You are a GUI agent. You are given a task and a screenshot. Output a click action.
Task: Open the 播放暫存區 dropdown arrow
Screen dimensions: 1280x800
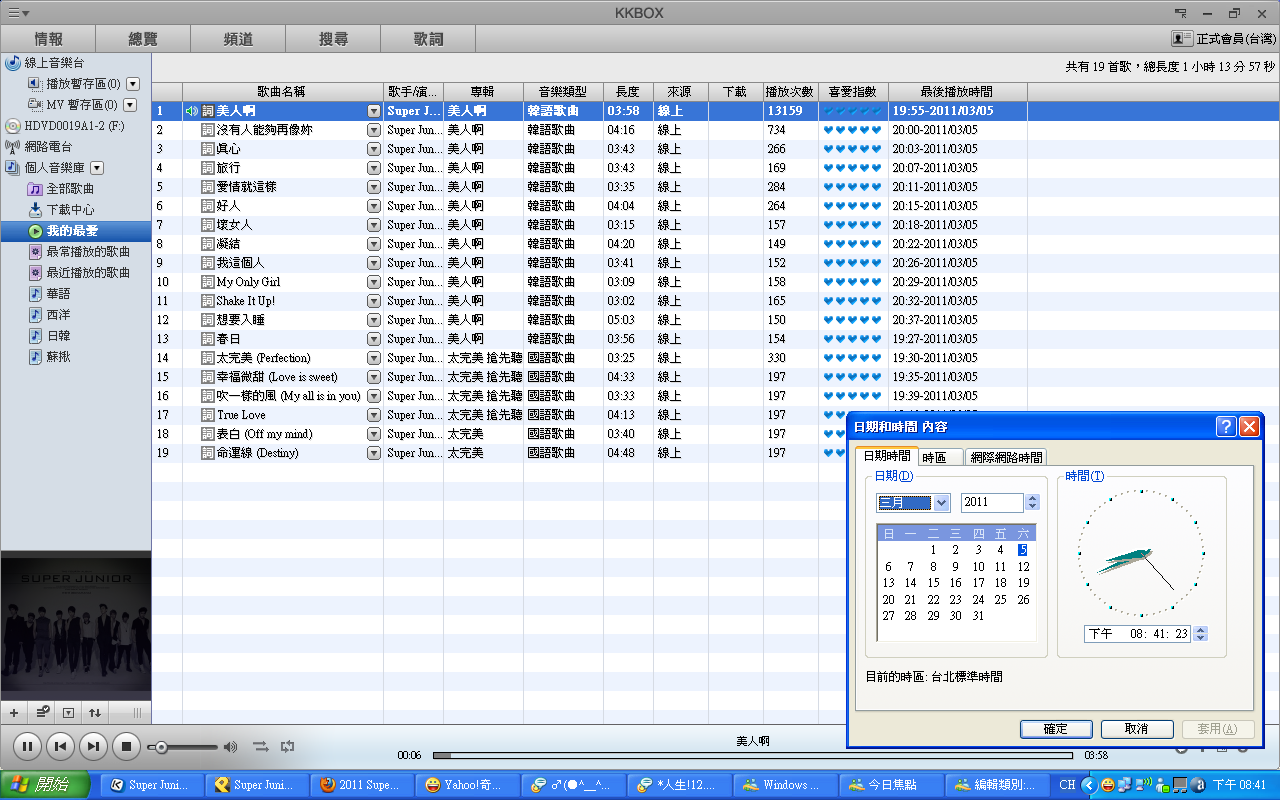point(133,84)
